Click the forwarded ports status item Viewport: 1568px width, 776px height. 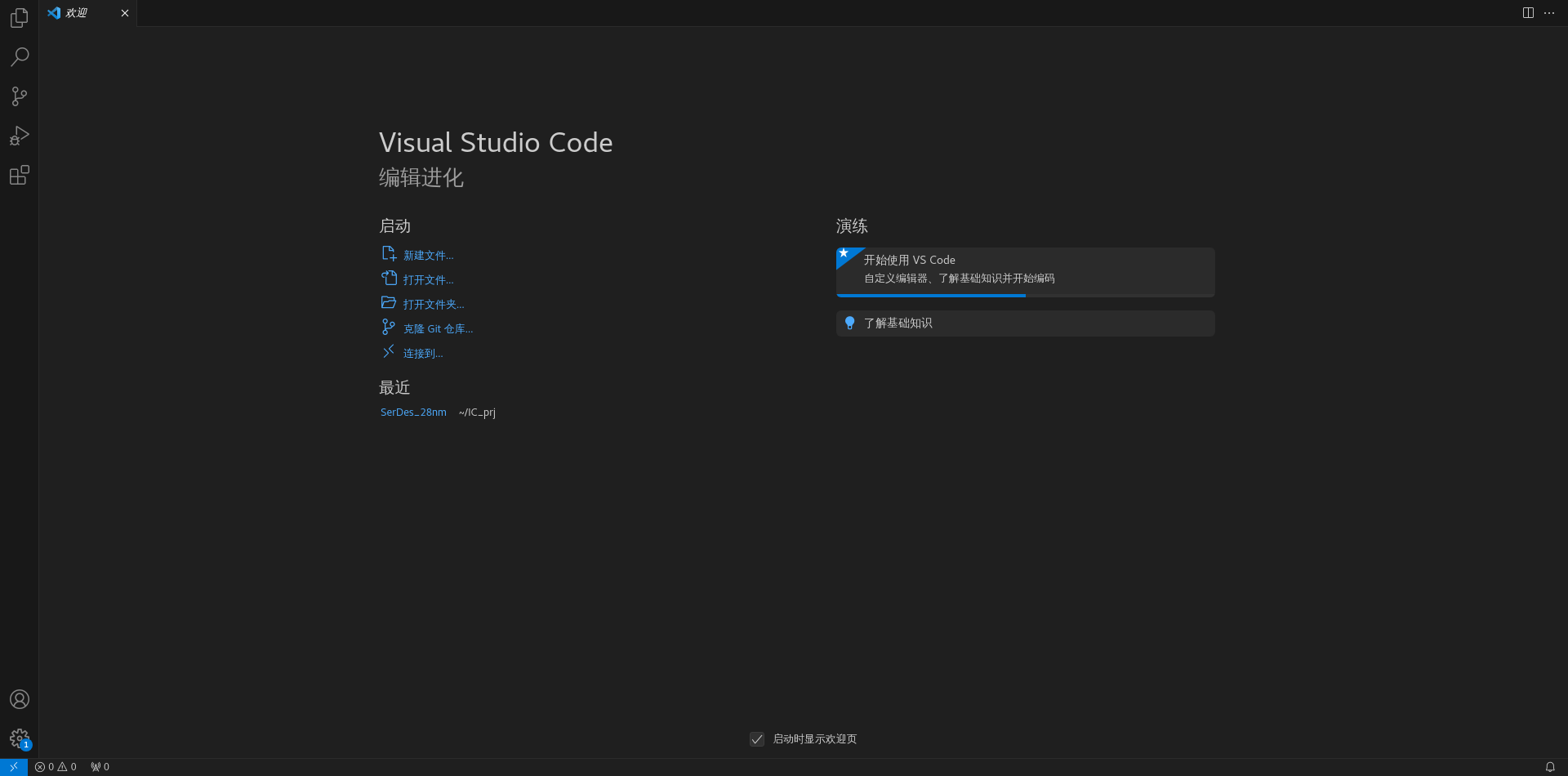coord(100,767)
